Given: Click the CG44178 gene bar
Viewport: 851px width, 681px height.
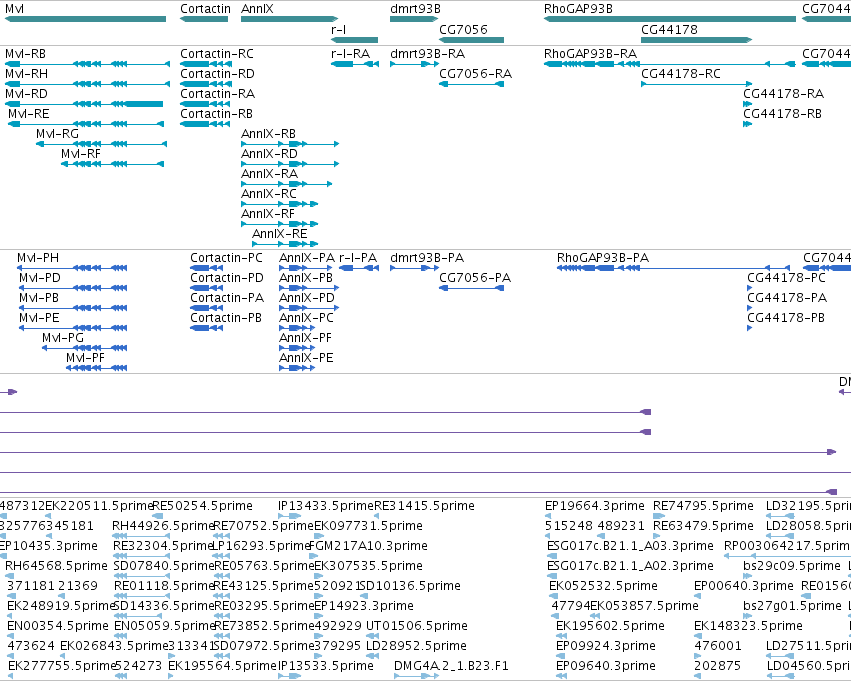Looking at the screenshot, I should tap(696, 40).
